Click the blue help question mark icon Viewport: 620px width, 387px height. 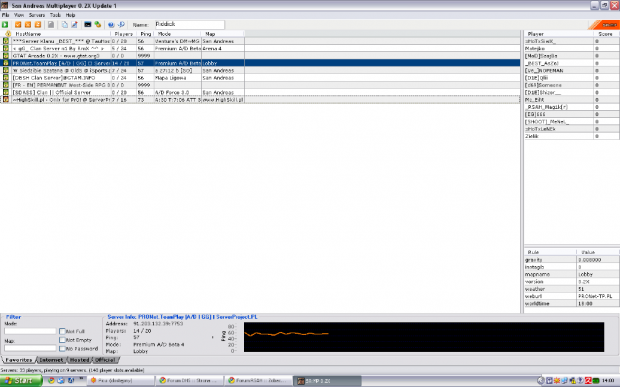[x=111, y=25]
